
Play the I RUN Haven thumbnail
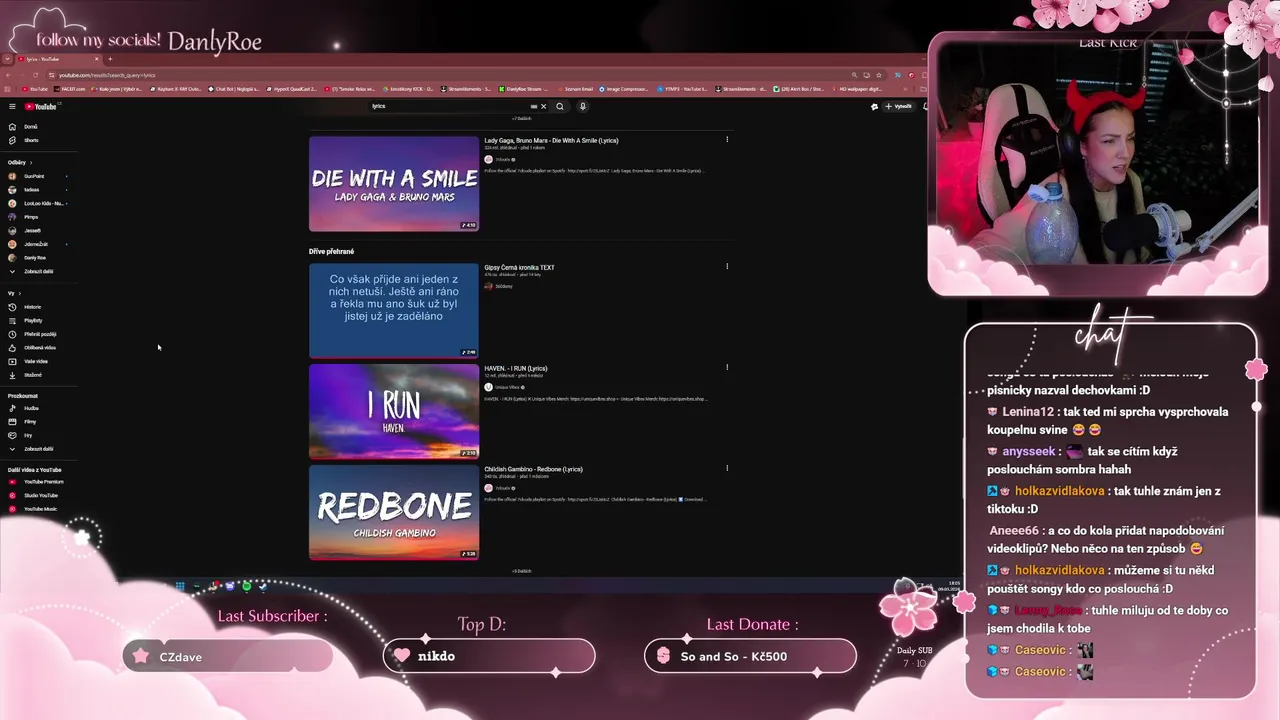pyautogui.click(x=394, y=411)
